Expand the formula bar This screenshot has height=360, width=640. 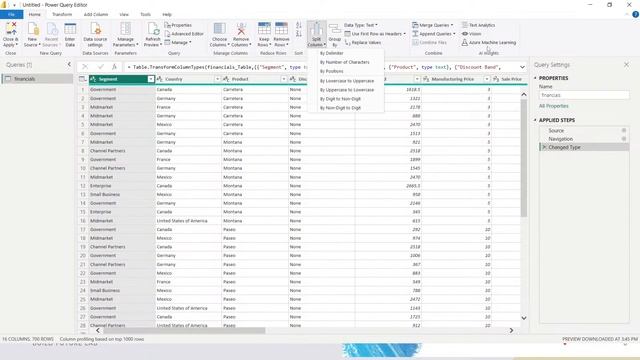[522, 67]
